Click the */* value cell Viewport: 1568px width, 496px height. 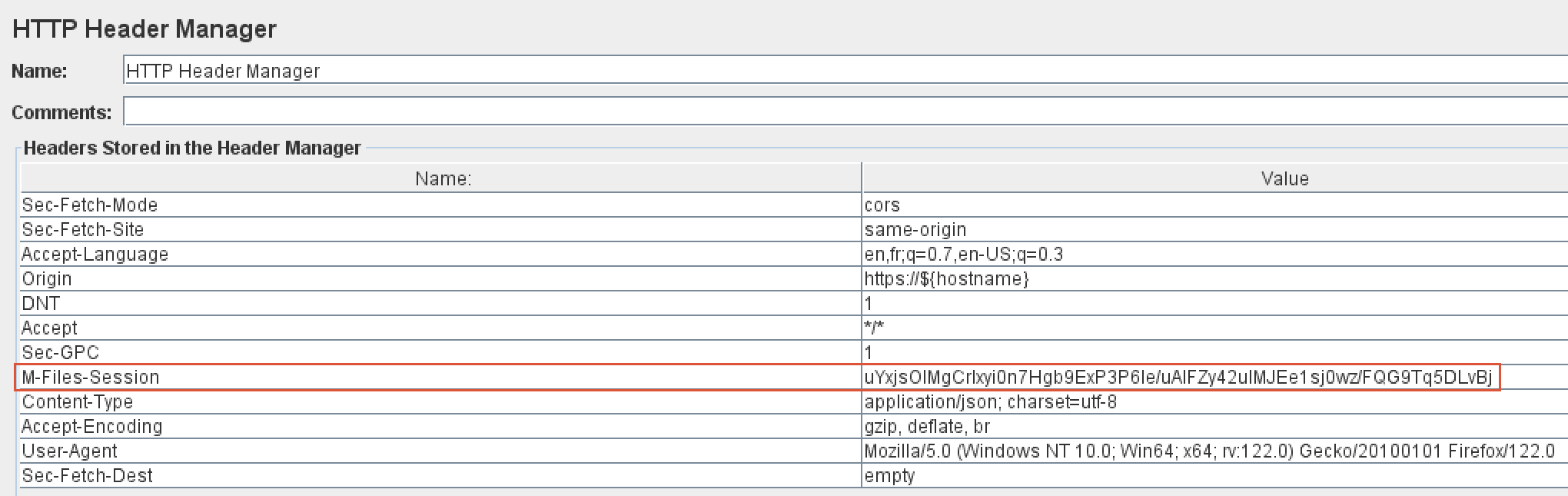[874, 328]
